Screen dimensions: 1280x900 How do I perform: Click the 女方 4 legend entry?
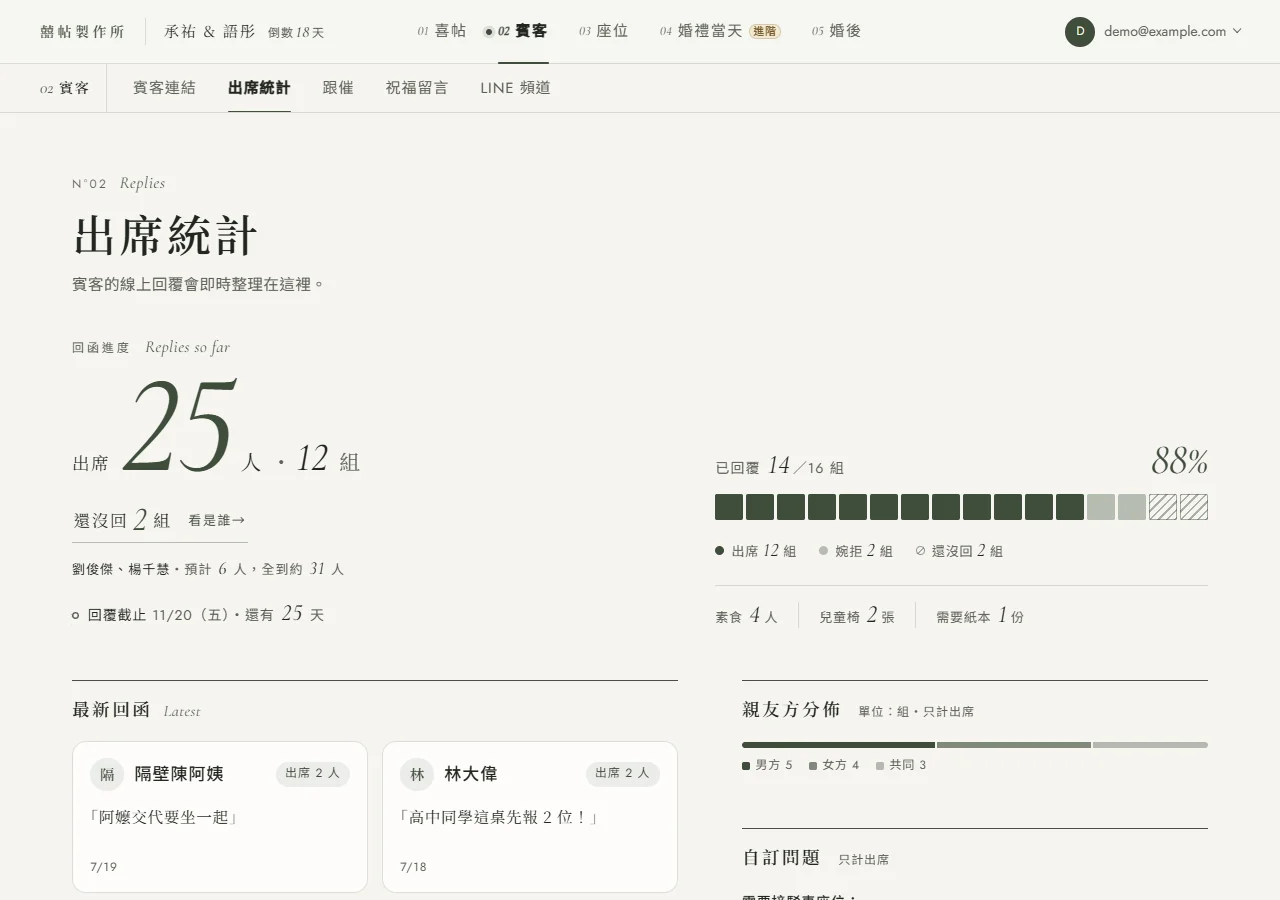click(834, 765)
